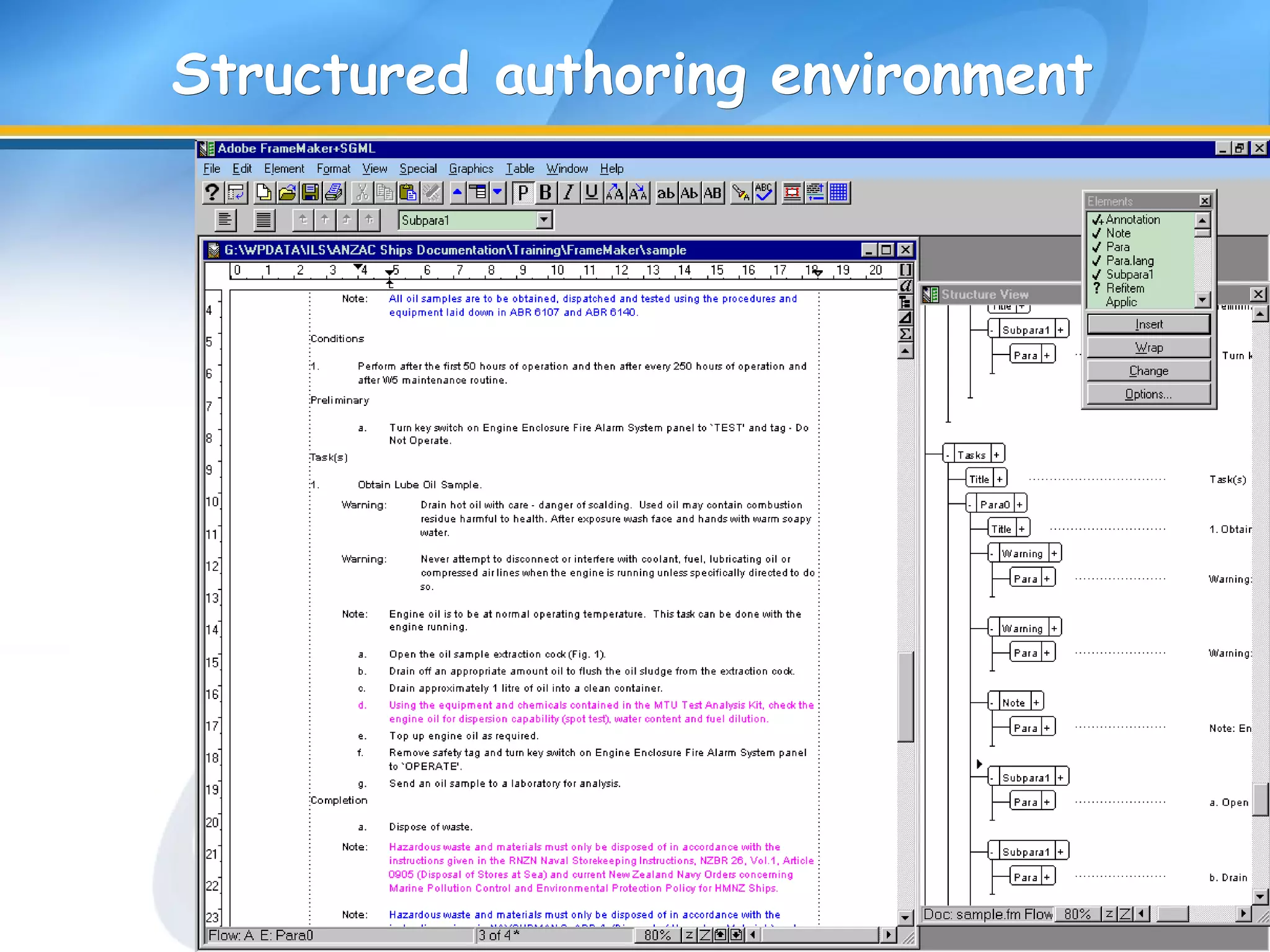Viewport: 1270px width, 952px height.
Task: Open the Special menu
Action: point(418,169)
